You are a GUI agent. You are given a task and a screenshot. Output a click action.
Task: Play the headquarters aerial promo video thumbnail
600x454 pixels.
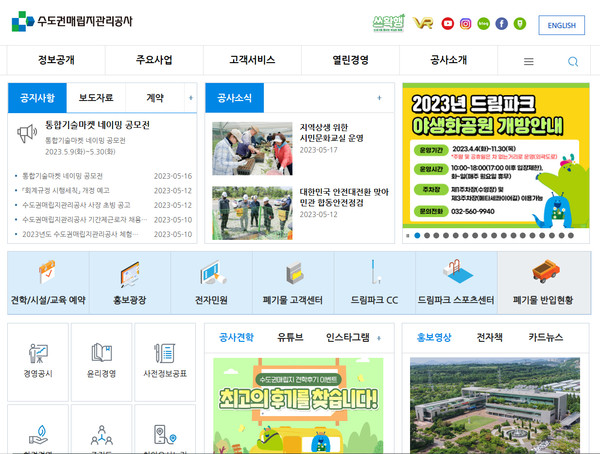point(495,406)
